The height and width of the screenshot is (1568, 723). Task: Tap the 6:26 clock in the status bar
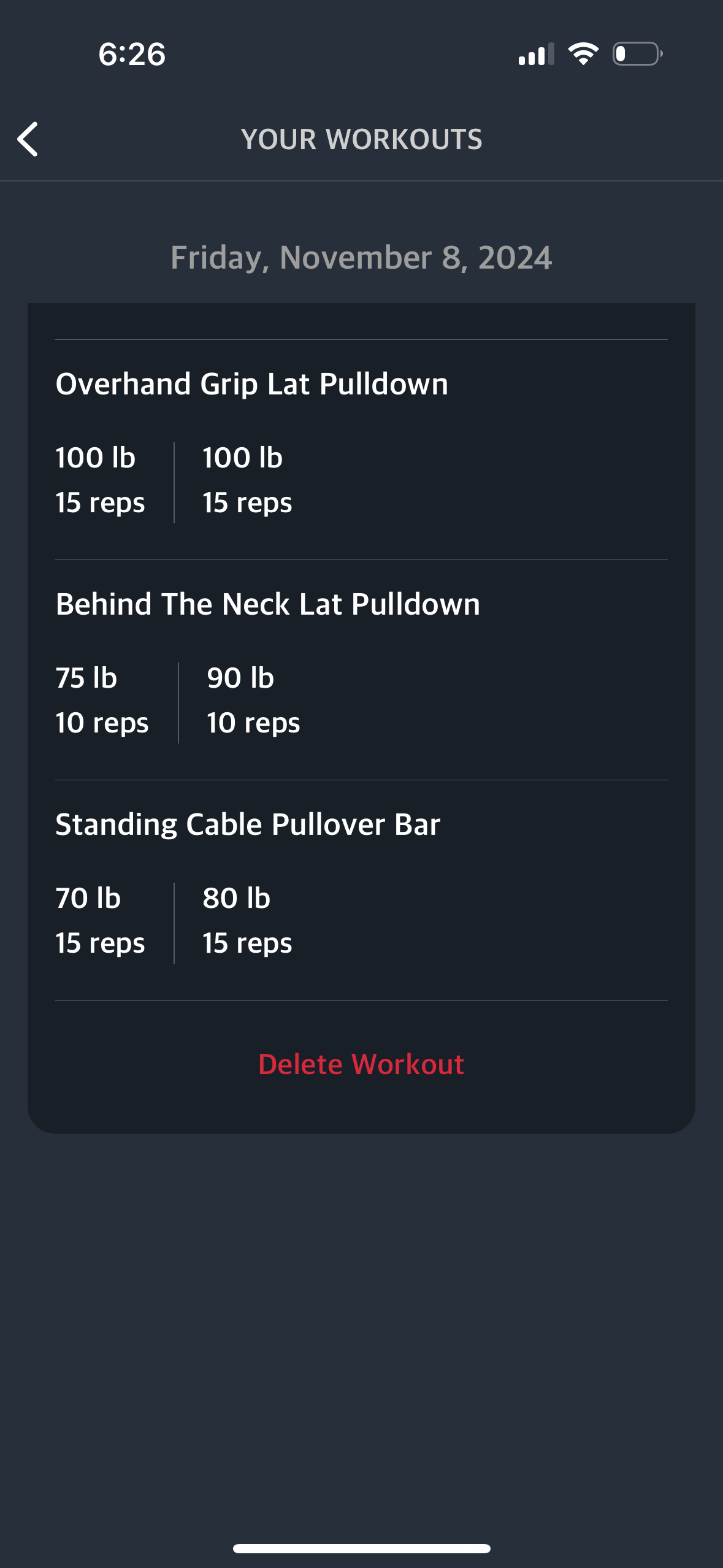132,54
